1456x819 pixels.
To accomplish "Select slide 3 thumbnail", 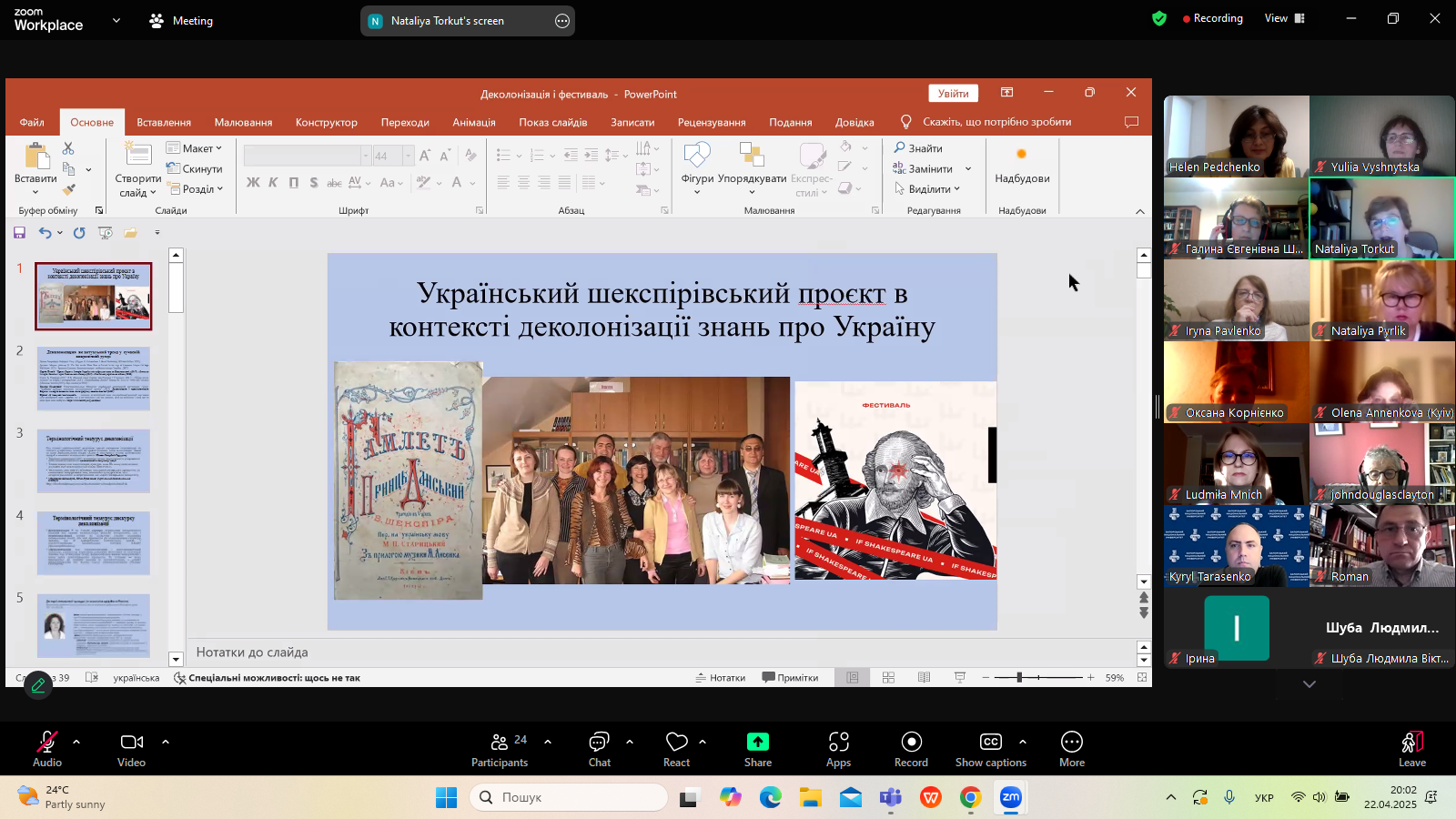I will 94,460.
